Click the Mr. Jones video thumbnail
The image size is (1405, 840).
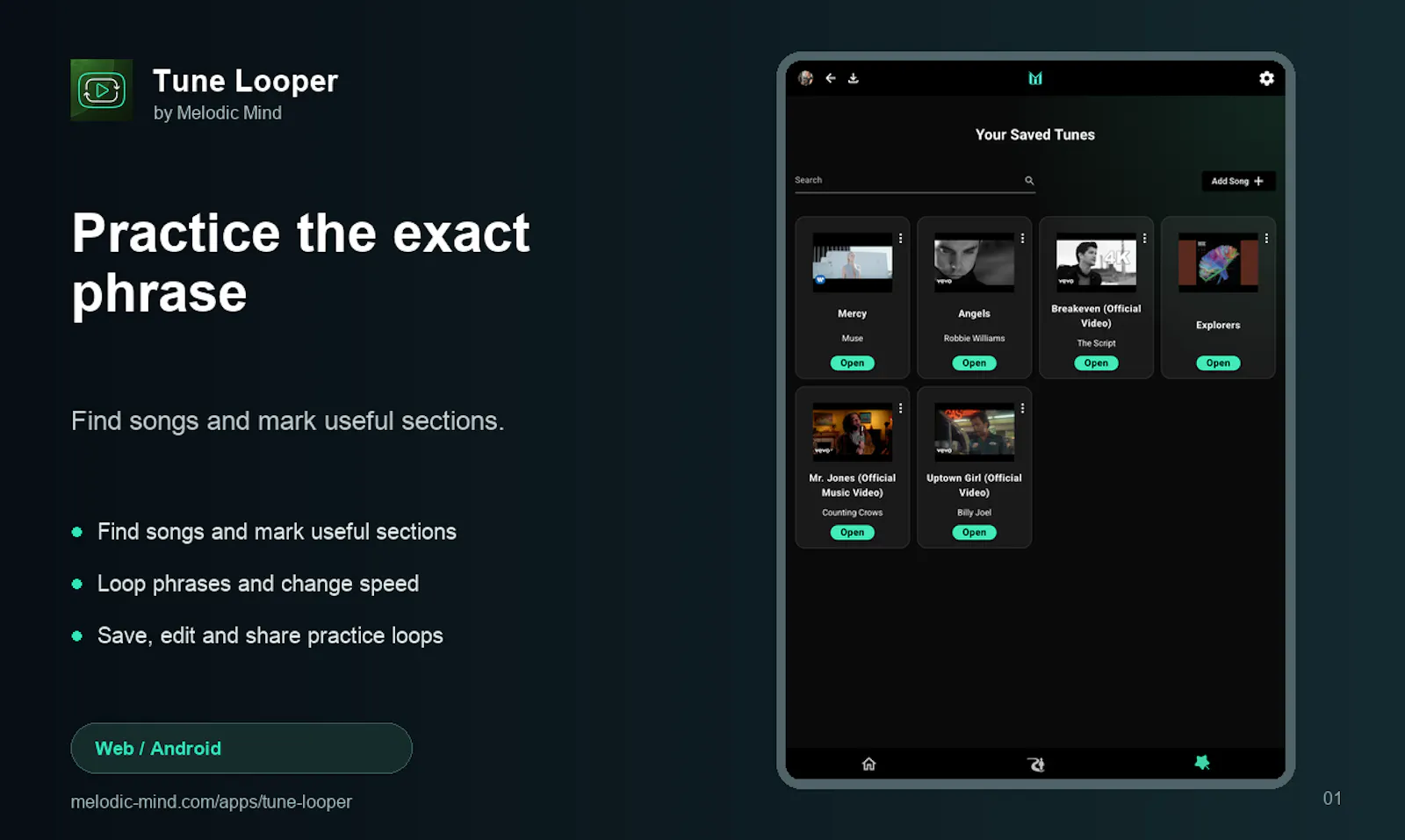coord(852,432)
